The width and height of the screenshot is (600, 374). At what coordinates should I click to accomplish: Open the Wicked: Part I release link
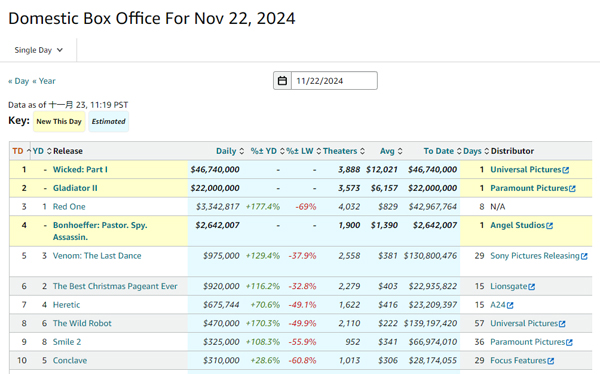tap(80, 170)
